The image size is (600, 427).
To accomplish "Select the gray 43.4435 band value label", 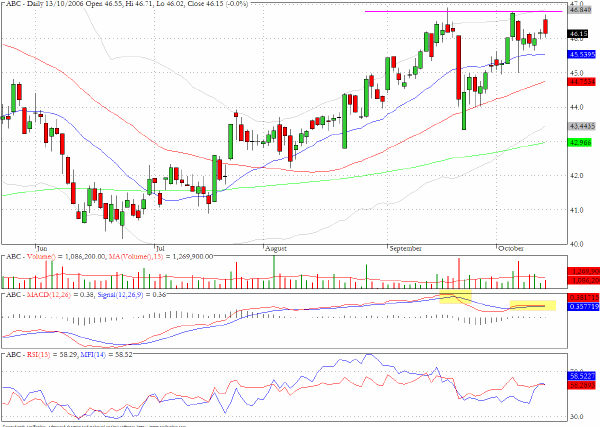I will [x=582, y=126].
